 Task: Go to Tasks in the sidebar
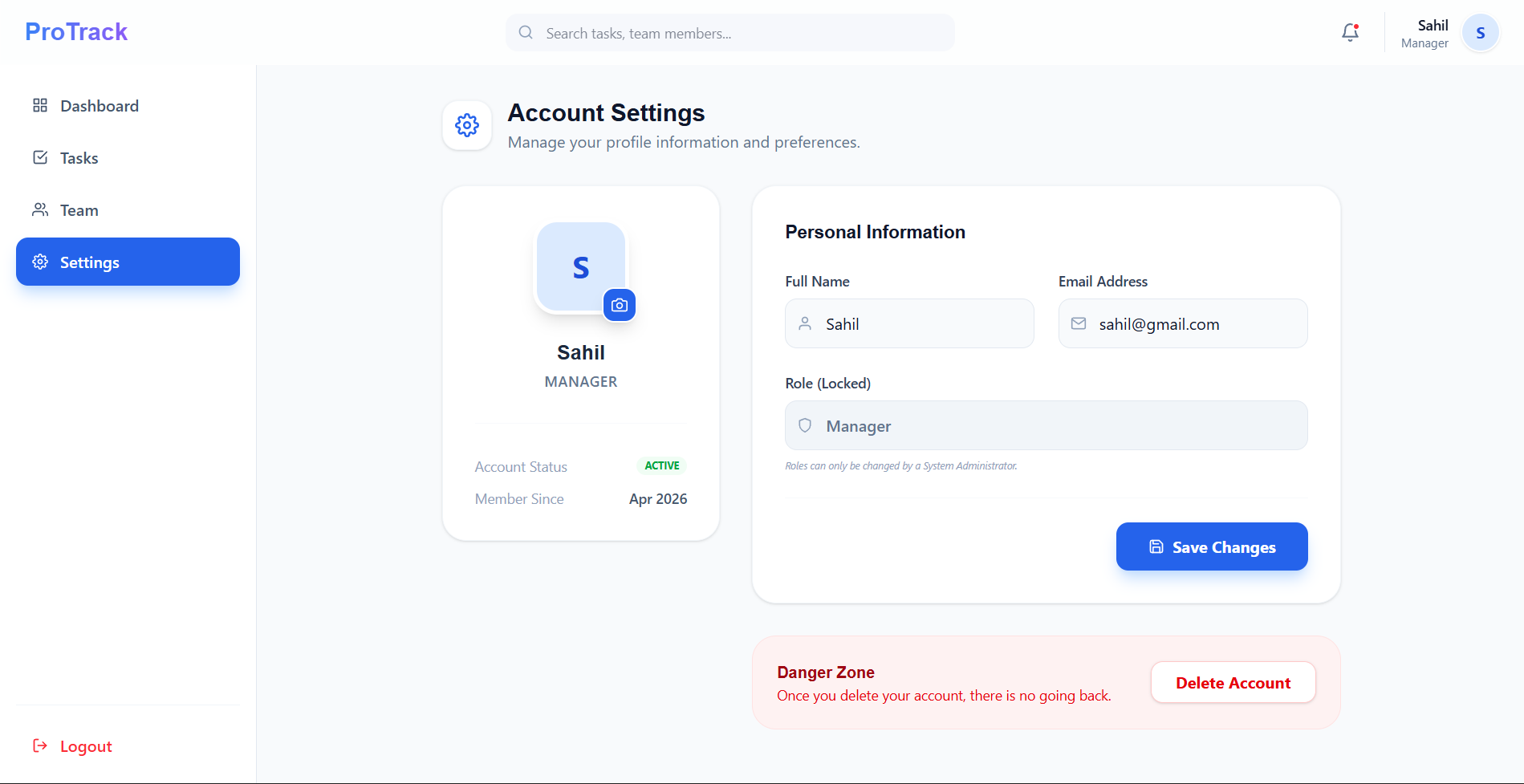[x=79, y=158]
